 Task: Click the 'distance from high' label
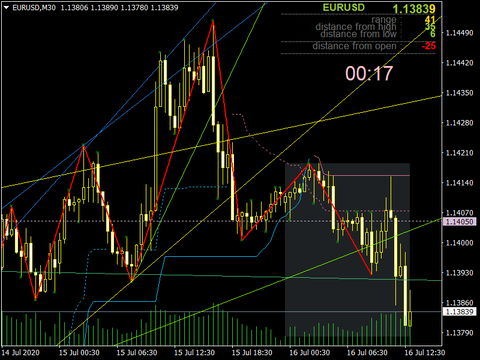[356, 27]
